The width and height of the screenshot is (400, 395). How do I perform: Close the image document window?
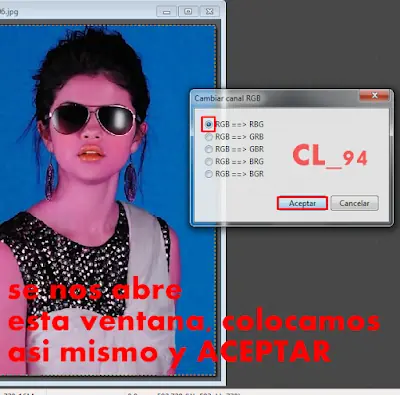click(x=209, y=12)
